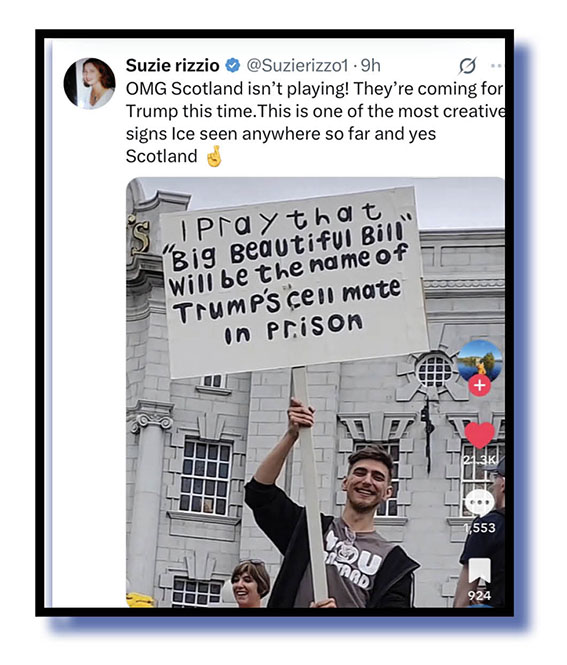The image size is (567, 665).
Task: Open the TikTok creator's round avatar
Action: coord(480,360)
